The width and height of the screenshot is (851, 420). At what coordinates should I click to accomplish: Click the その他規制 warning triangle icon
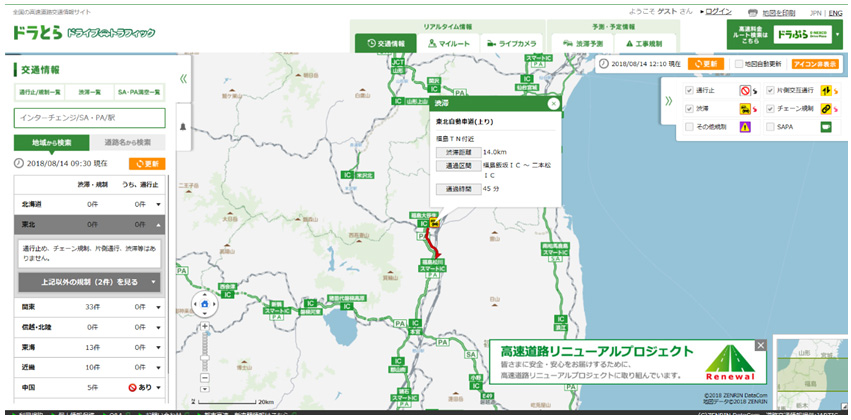pos(745,127)
